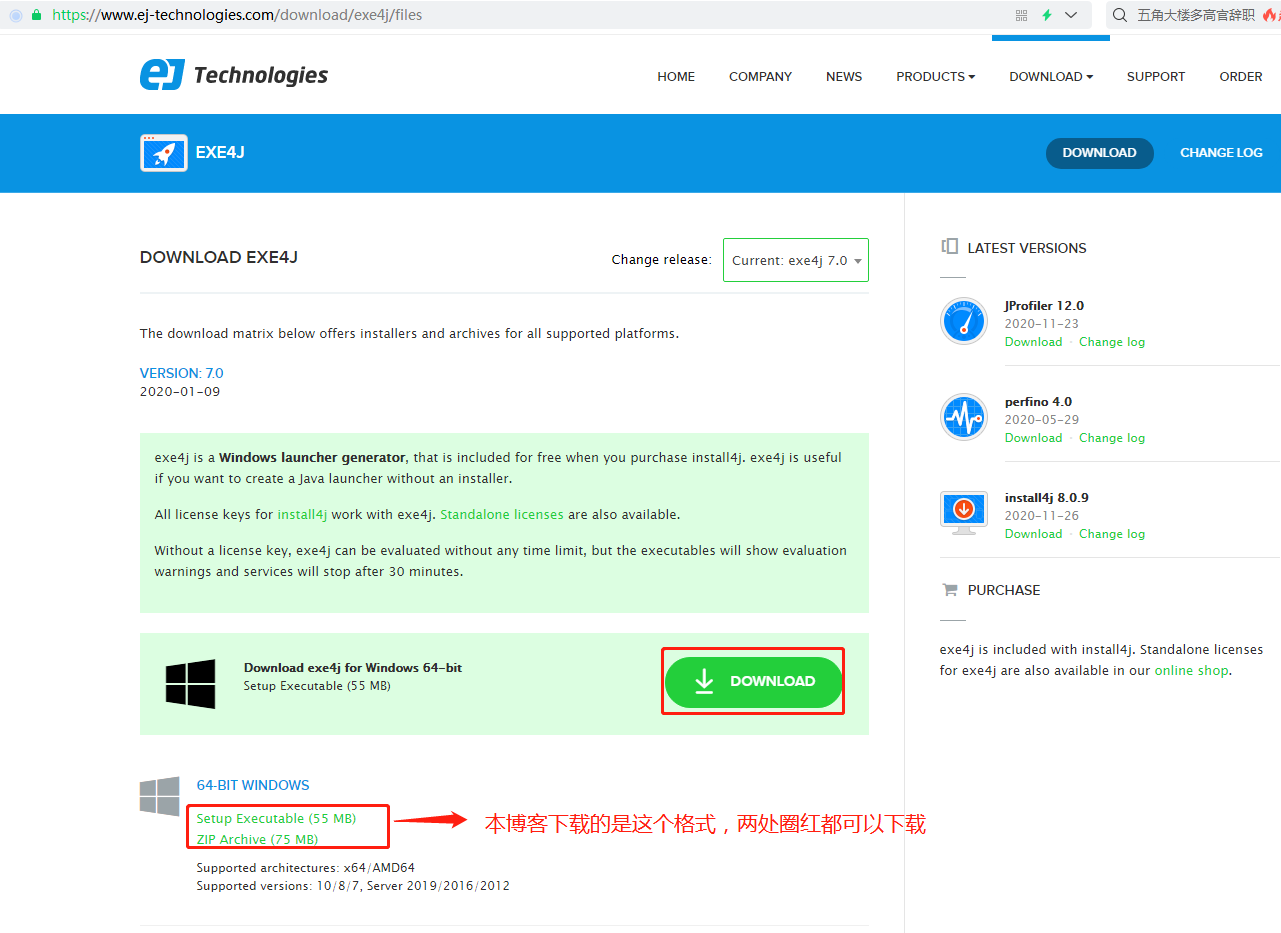Open the SUPPORT page
Image resolution: width=1281 pixels, height=933 pixels.
tap(1156, 76)
